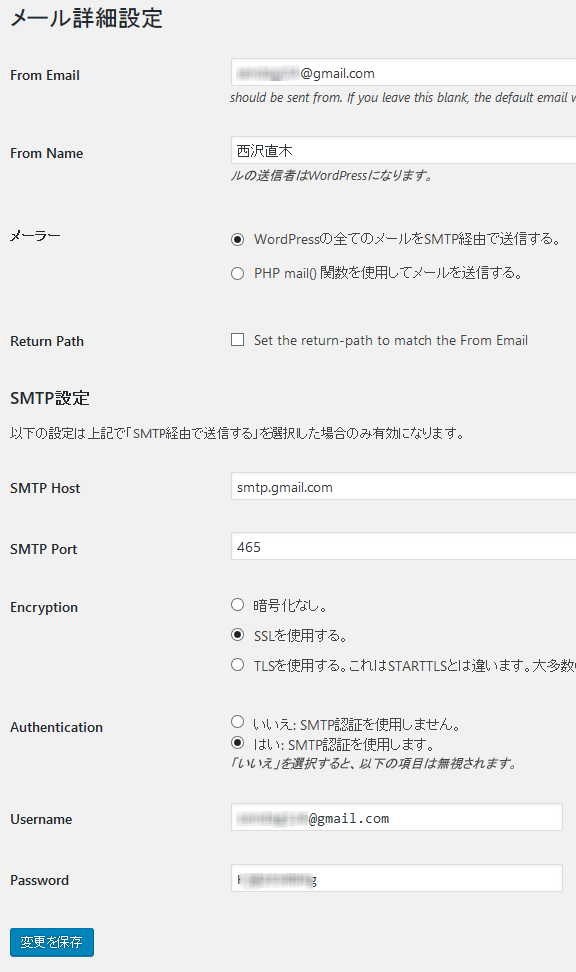Focus the Username input field
The height and width of the screenshot is (972, 576).
point(397,817)
